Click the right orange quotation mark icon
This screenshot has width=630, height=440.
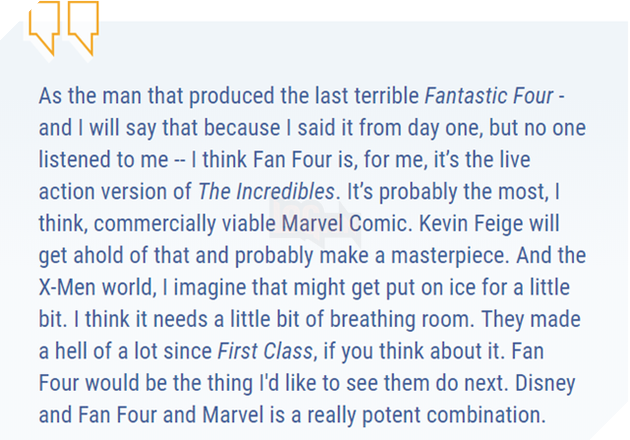pos(82,29)
